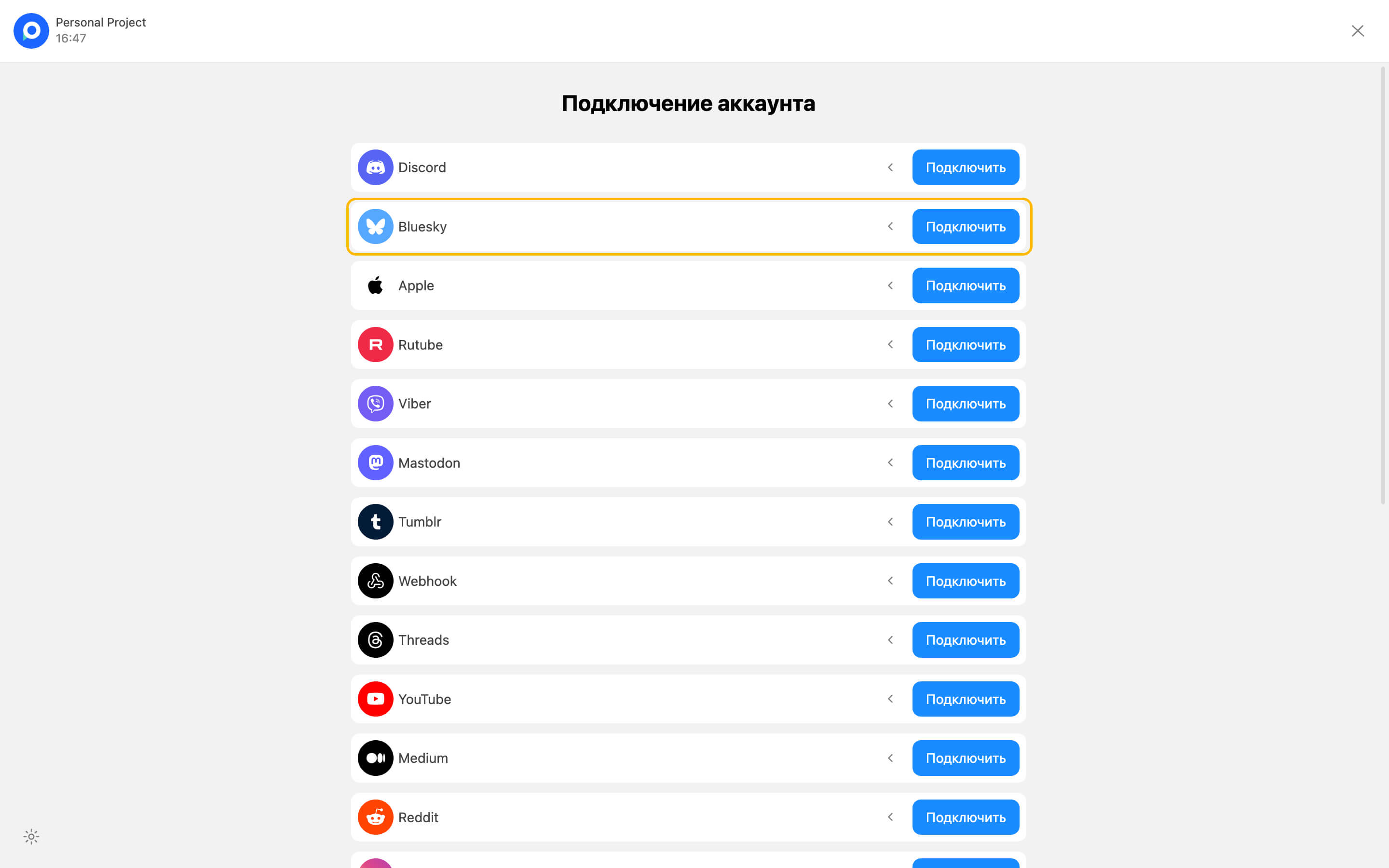Click the Rutube logo icon
Image resolution: width=1389 pixels, height=868 pixels.
[x=375, y=344]
